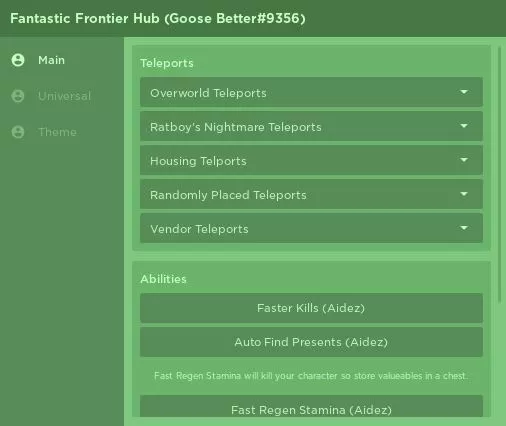Switch to the Universal tab
The width and height of the screenshot is (506, 426).
64,96
